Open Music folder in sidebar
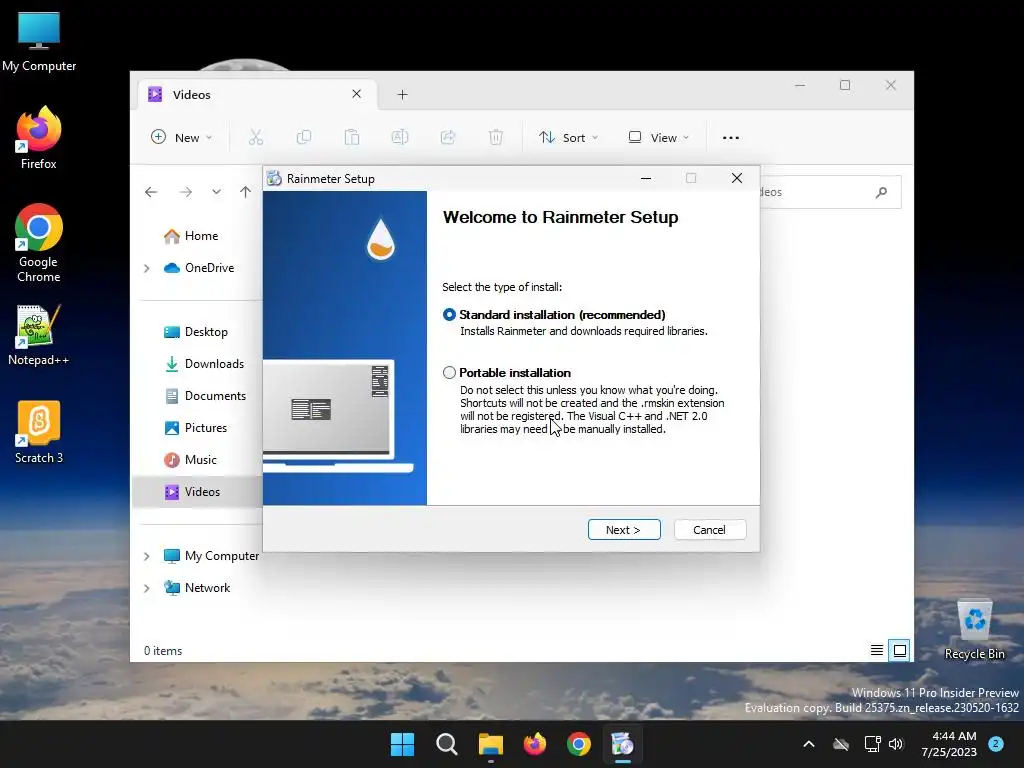 (191, 460)
